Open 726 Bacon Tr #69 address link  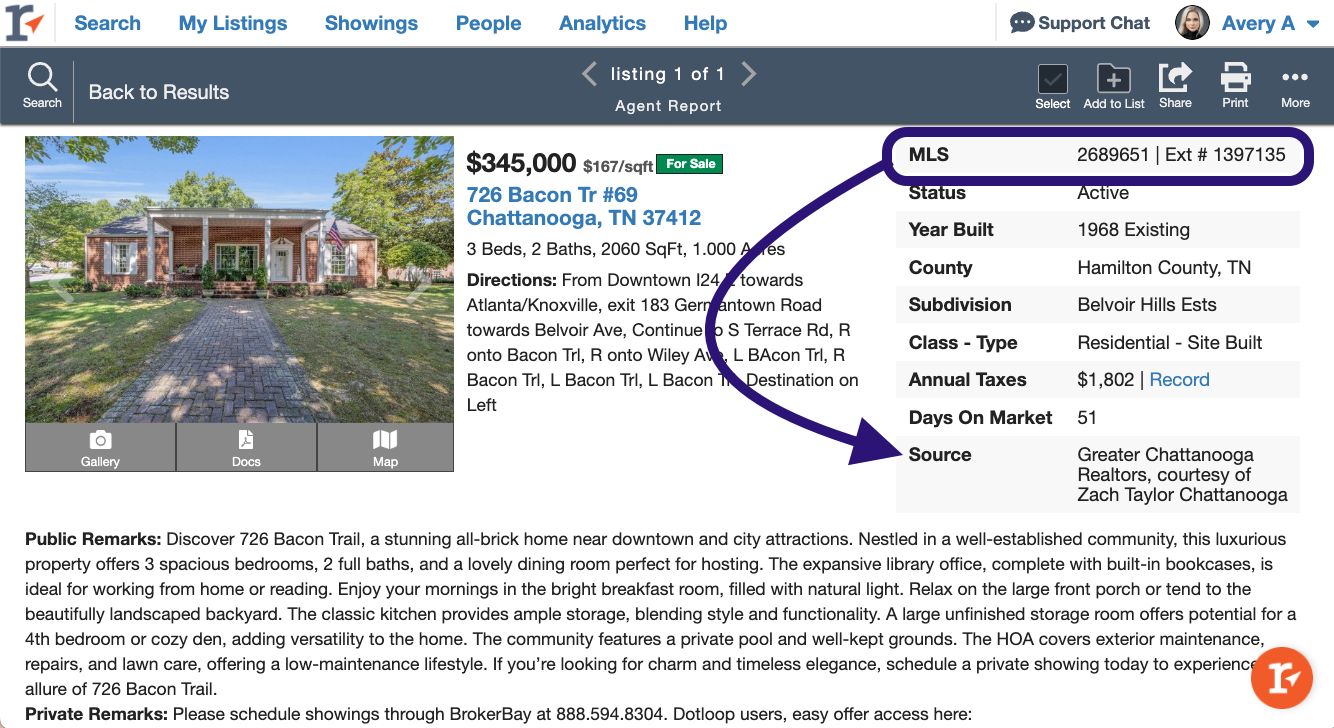pyautogui.click(x=552, y=195)
